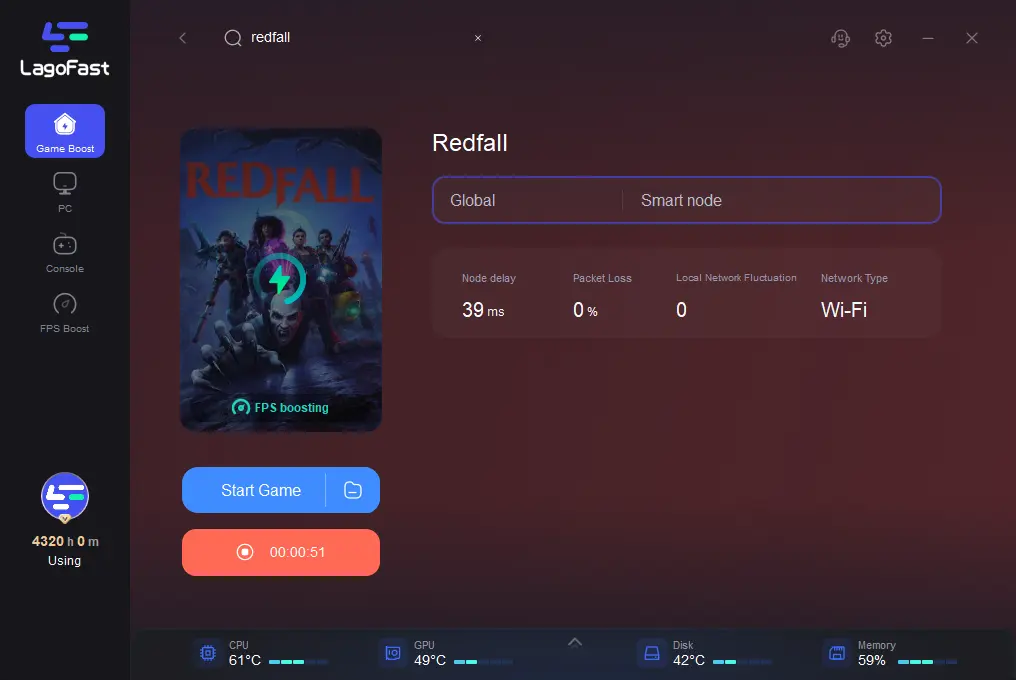Click the GPU 49°C temperature reading
The image size is (1016, 680).
(430, 661)
